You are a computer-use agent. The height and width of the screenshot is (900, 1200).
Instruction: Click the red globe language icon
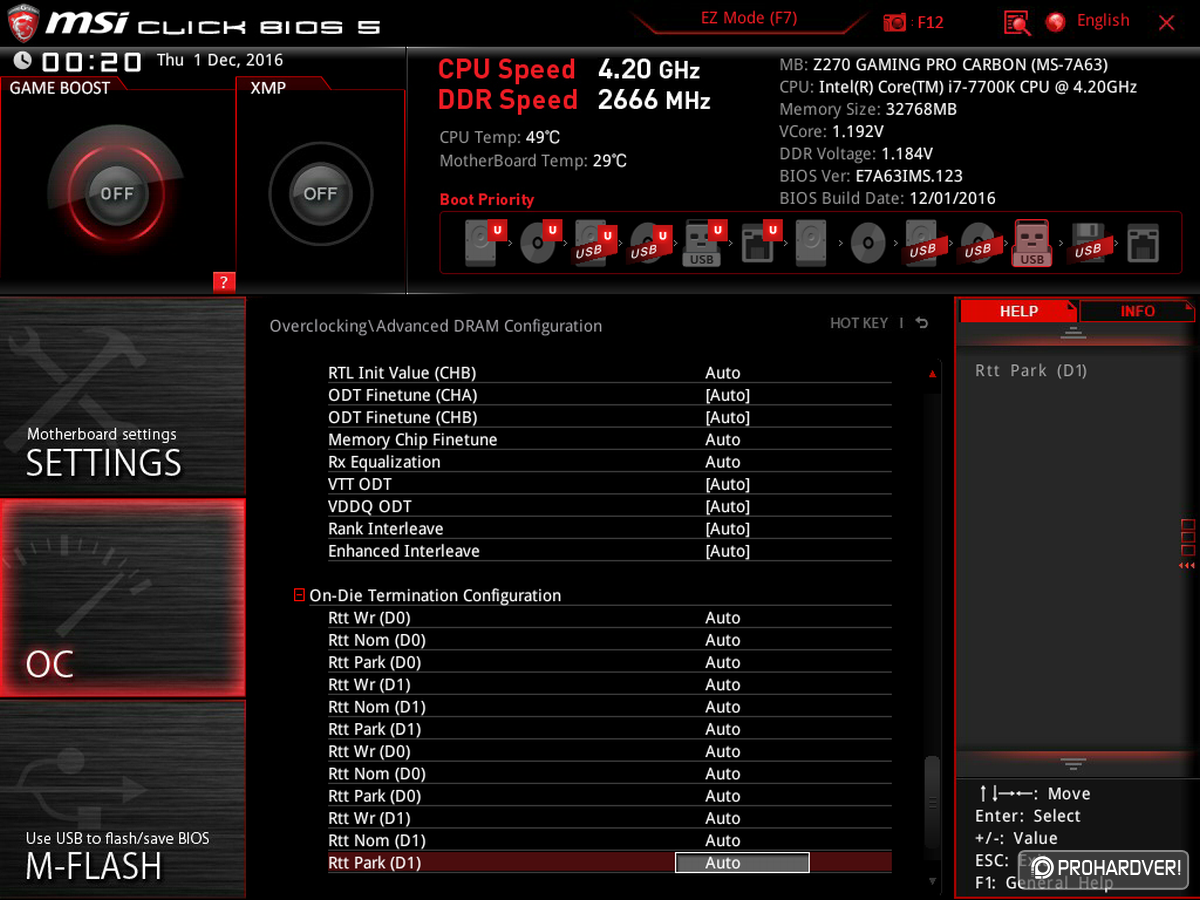point(1055,22)
